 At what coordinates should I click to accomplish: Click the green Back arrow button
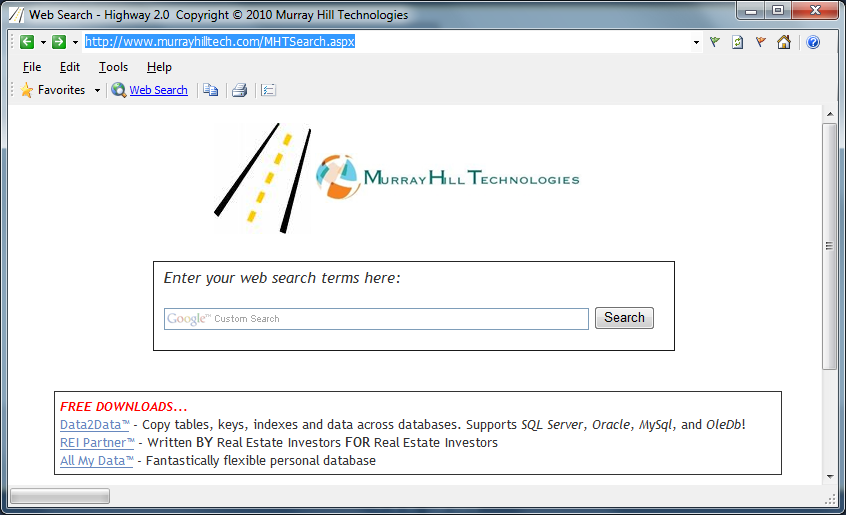27,42
